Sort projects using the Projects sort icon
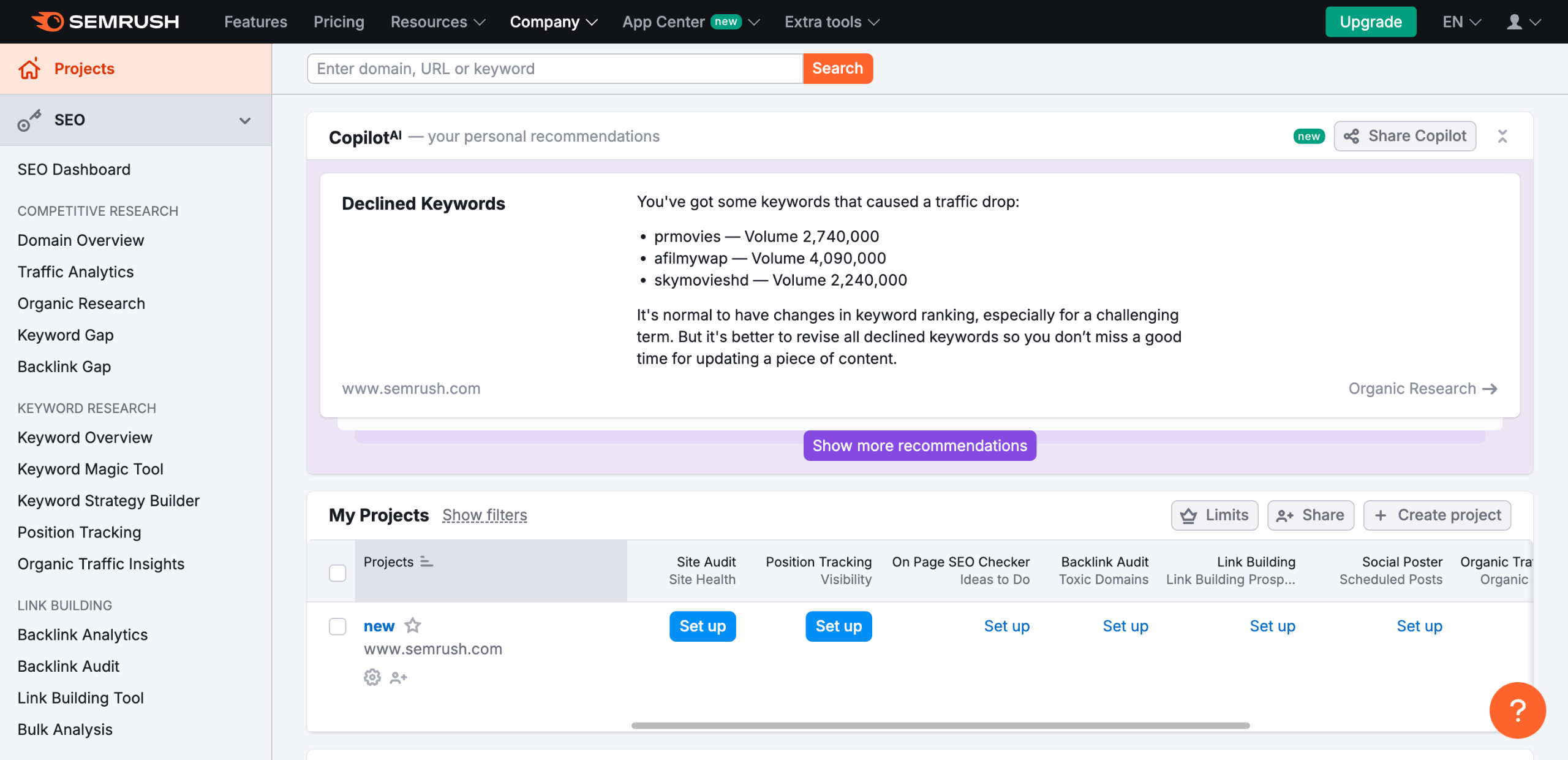This screenshot has height=760, width=1568. [426, 562]
